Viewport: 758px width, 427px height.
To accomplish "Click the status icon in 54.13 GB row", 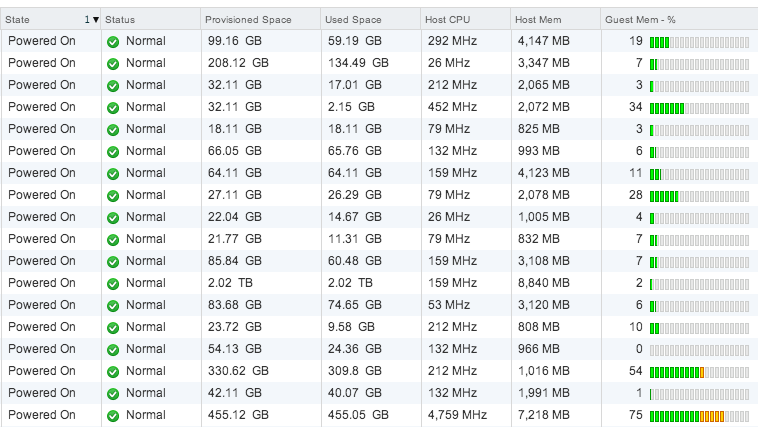I will 113,349.
